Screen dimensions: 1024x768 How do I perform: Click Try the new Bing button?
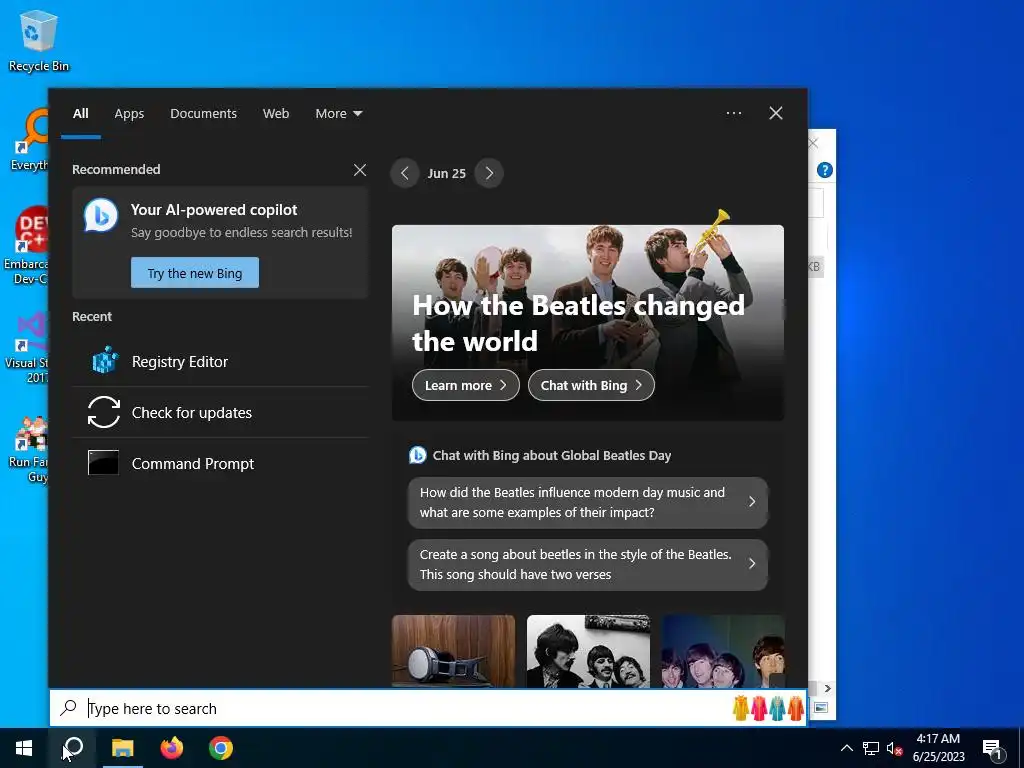point(195,272)
